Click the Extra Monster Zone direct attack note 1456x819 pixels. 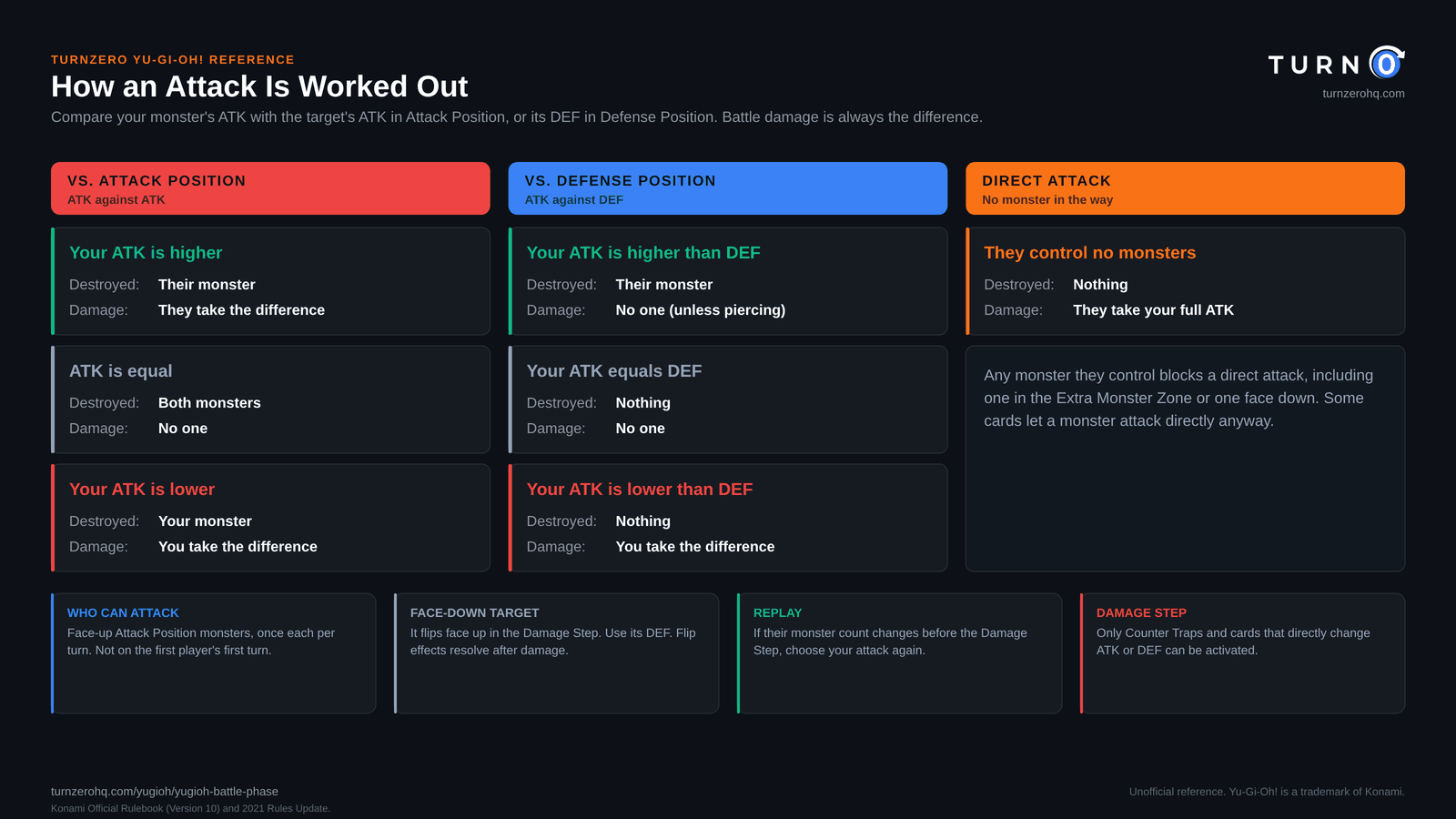click(1178, 398)
